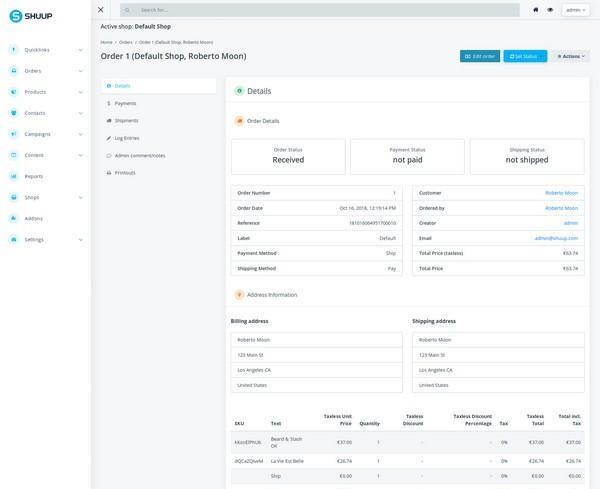Open the admin user dropdown

576,10
